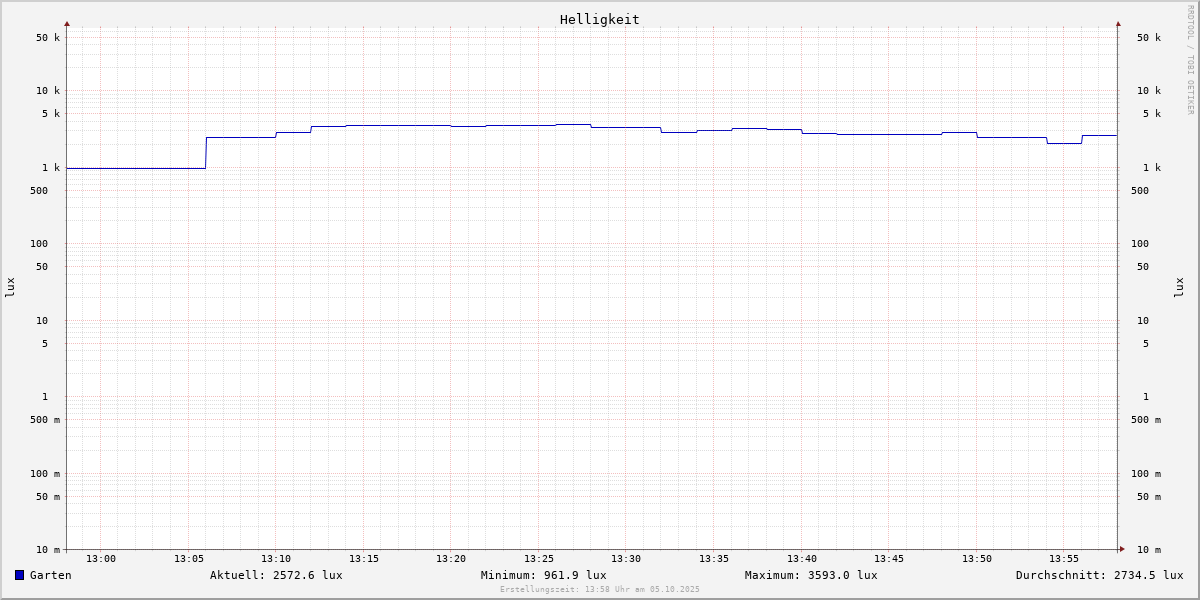Screen dimensions: 1200x600
Task: Click the red arrow atop the right axis
Action: click(x=1118, y=23)
